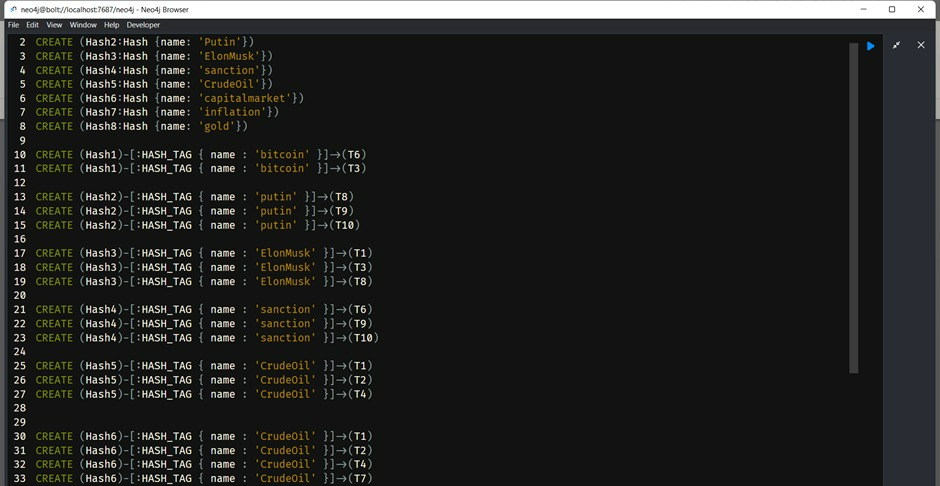Click line number 24 in gutter
940x486 pixels.
(x=20, y=352)
